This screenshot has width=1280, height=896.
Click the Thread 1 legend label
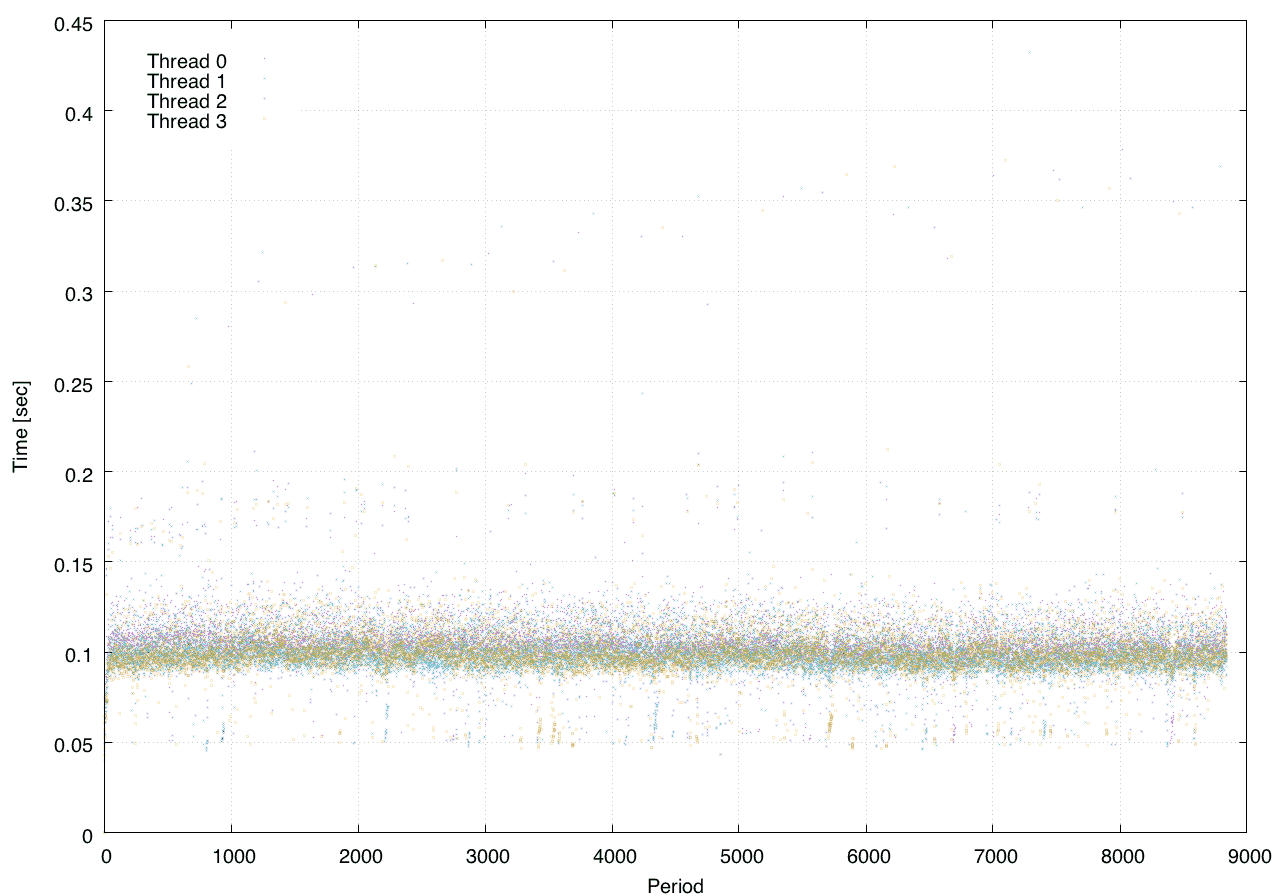pyautogui.click(x=187, y=81)
